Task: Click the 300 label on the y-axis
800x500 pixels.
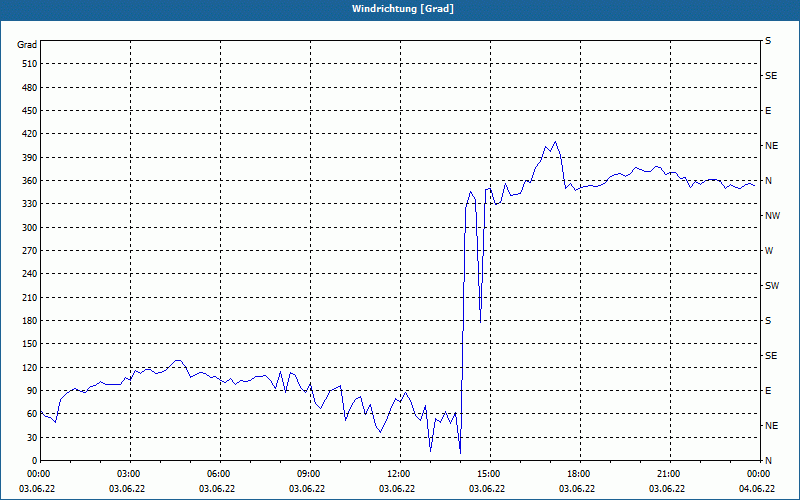Action: coord(30,228)
